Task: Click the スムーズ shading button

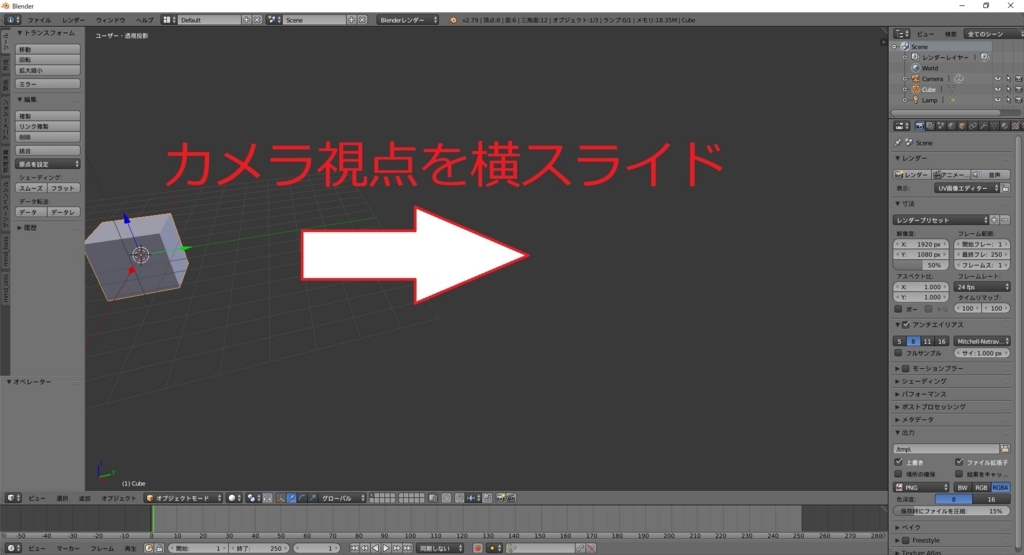Action: click(x=31, y=188)
